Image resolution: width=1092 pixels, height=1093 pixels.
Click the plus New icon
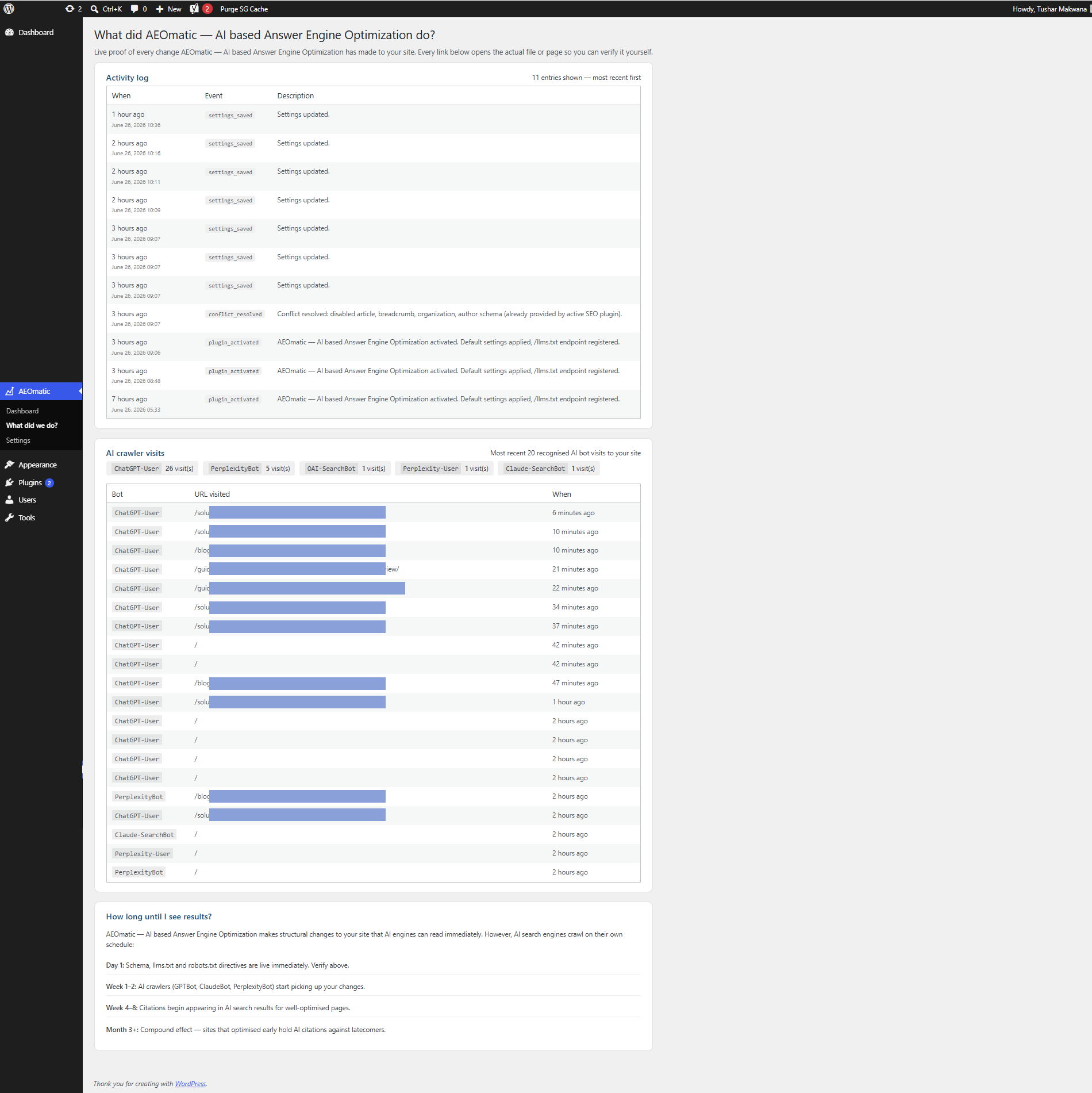(x=160, y=9)
